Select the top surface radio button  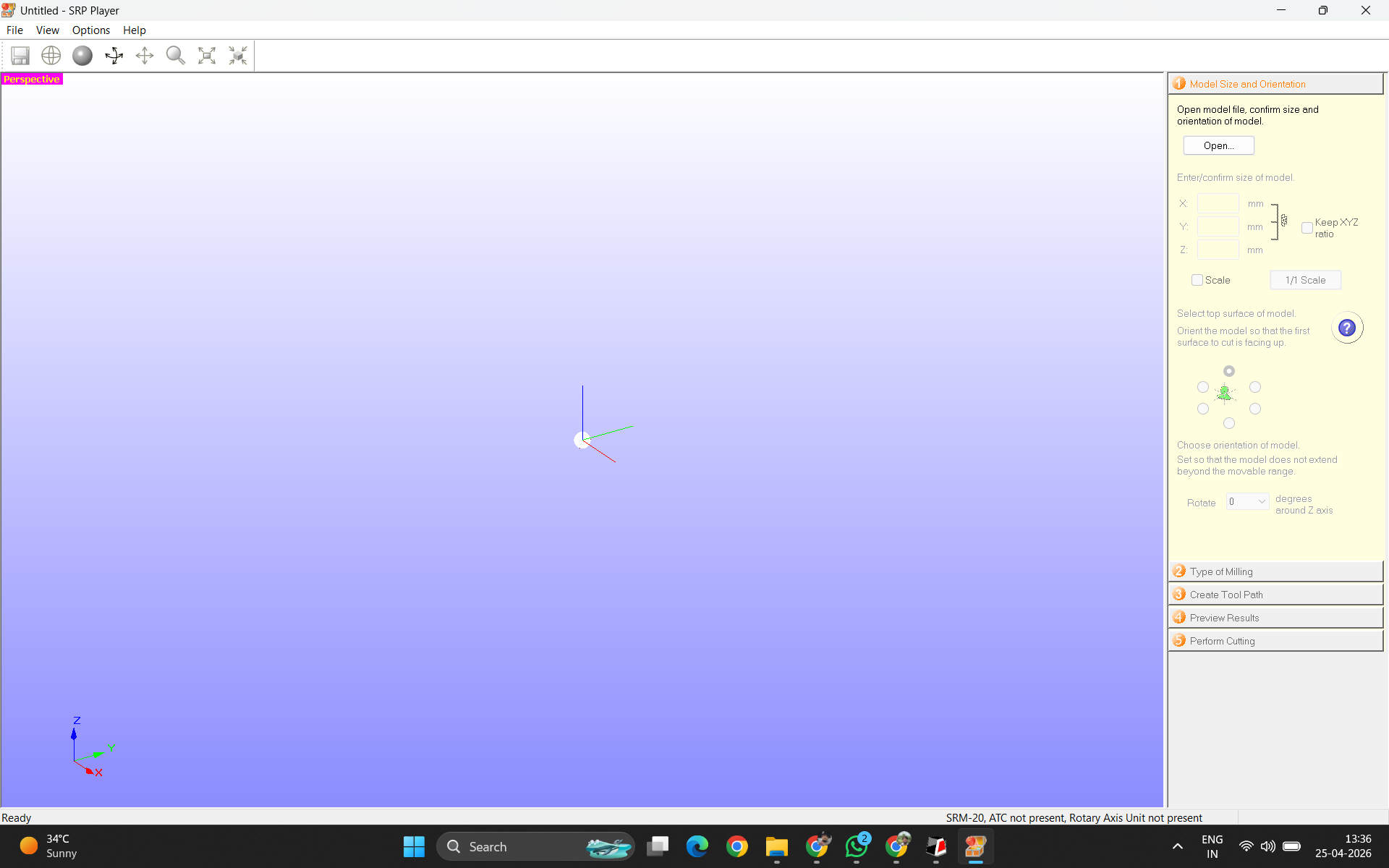pyautogui.click(x=1229, y=371)
